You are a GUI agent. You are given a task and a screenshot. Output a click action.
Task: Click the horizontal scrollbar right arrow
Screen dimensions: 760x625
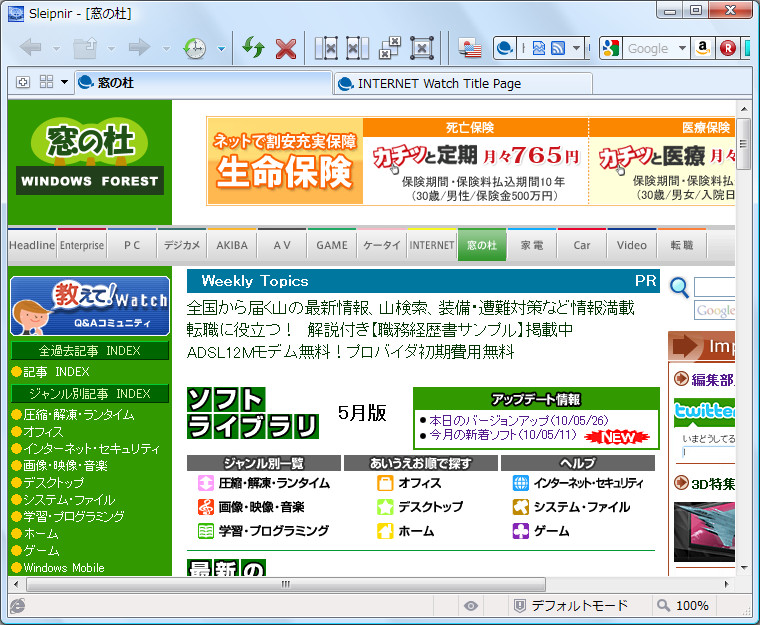[x=726, y=584]
